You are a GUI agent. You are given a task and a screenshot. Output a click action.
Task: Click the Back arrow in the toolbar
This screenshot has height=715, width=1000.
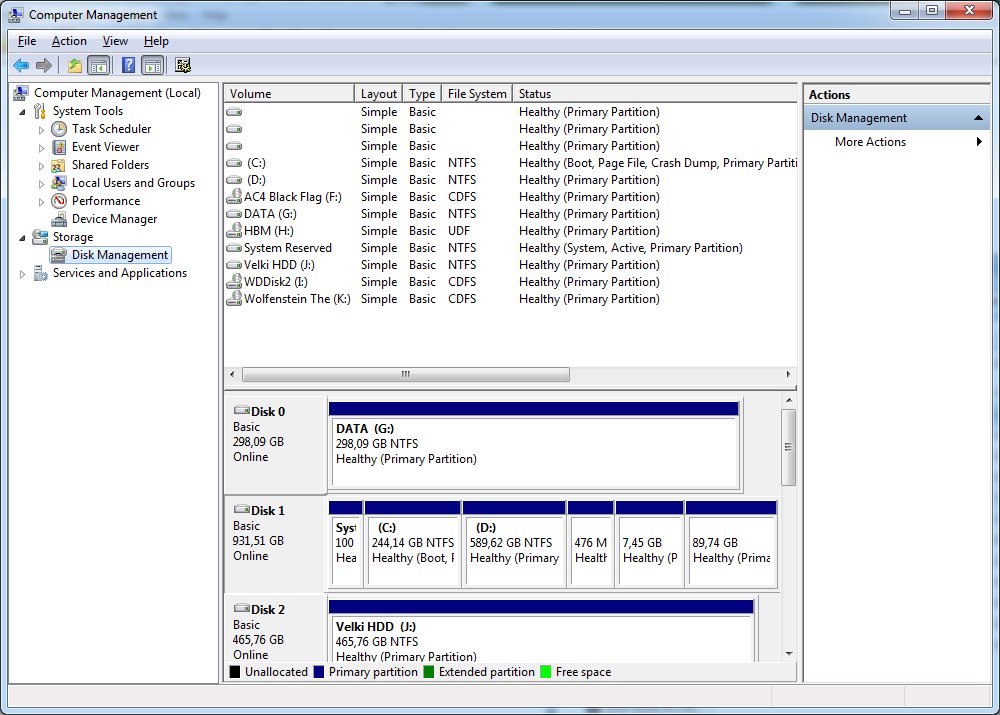point(20,66)
